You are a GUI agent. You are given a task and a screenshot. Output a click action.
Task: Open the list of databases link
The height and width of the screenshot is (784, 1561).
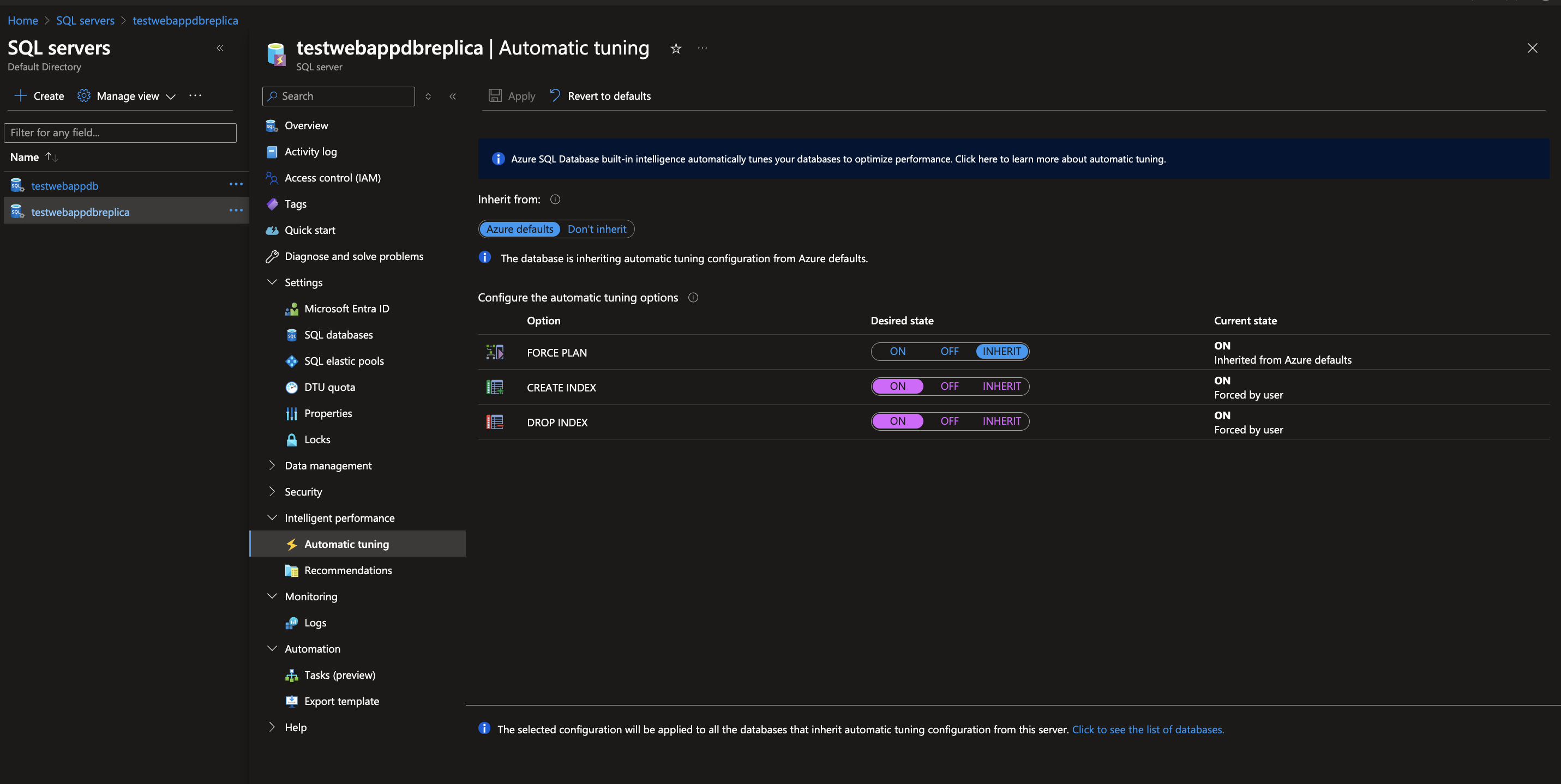click(1148, 729)
